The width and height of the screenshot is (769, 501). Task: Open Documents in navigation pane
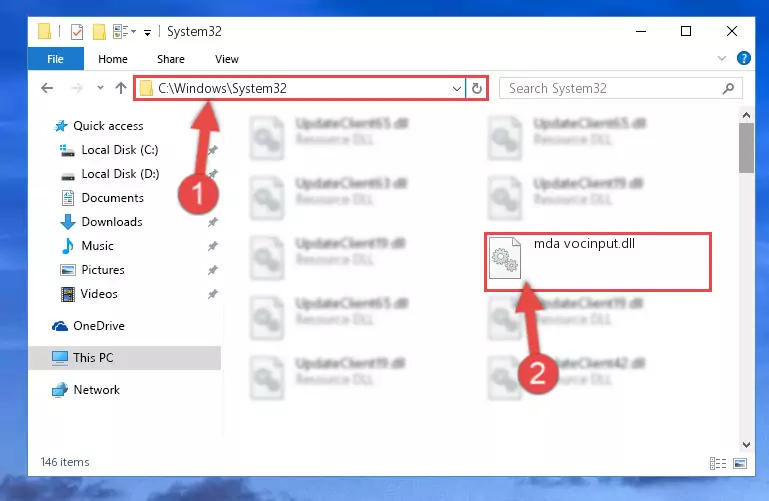point(112,198)
